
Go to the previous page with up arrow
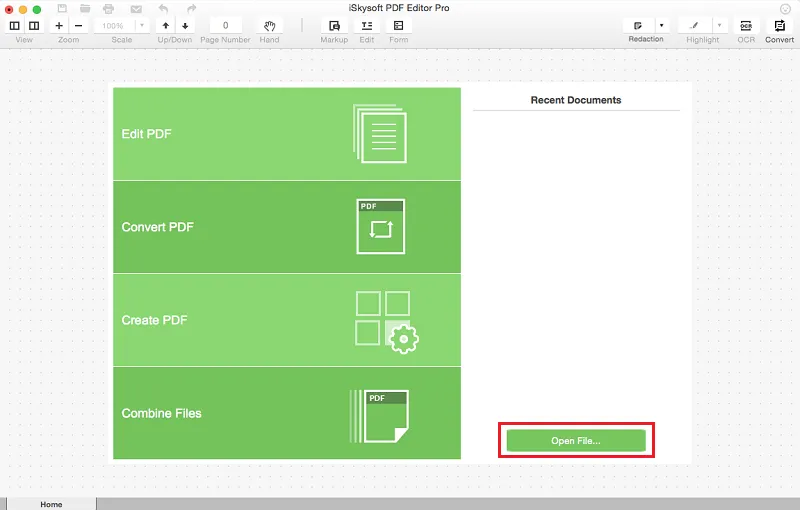166,26
